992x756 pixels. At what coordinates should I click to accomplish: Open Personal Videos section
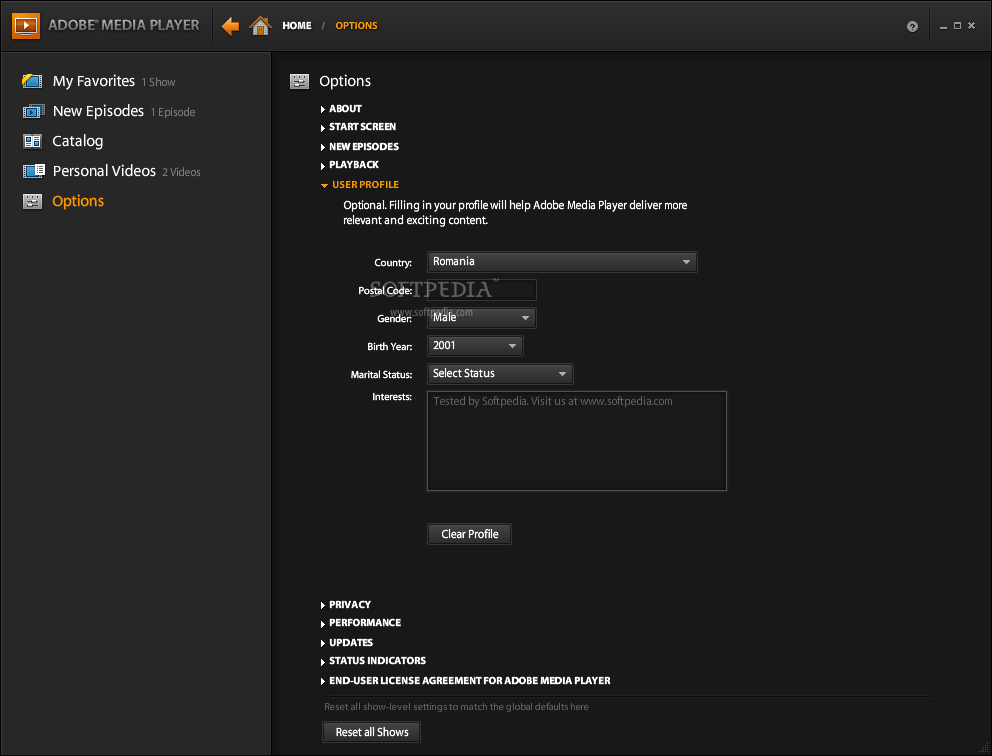pos(104,171)
